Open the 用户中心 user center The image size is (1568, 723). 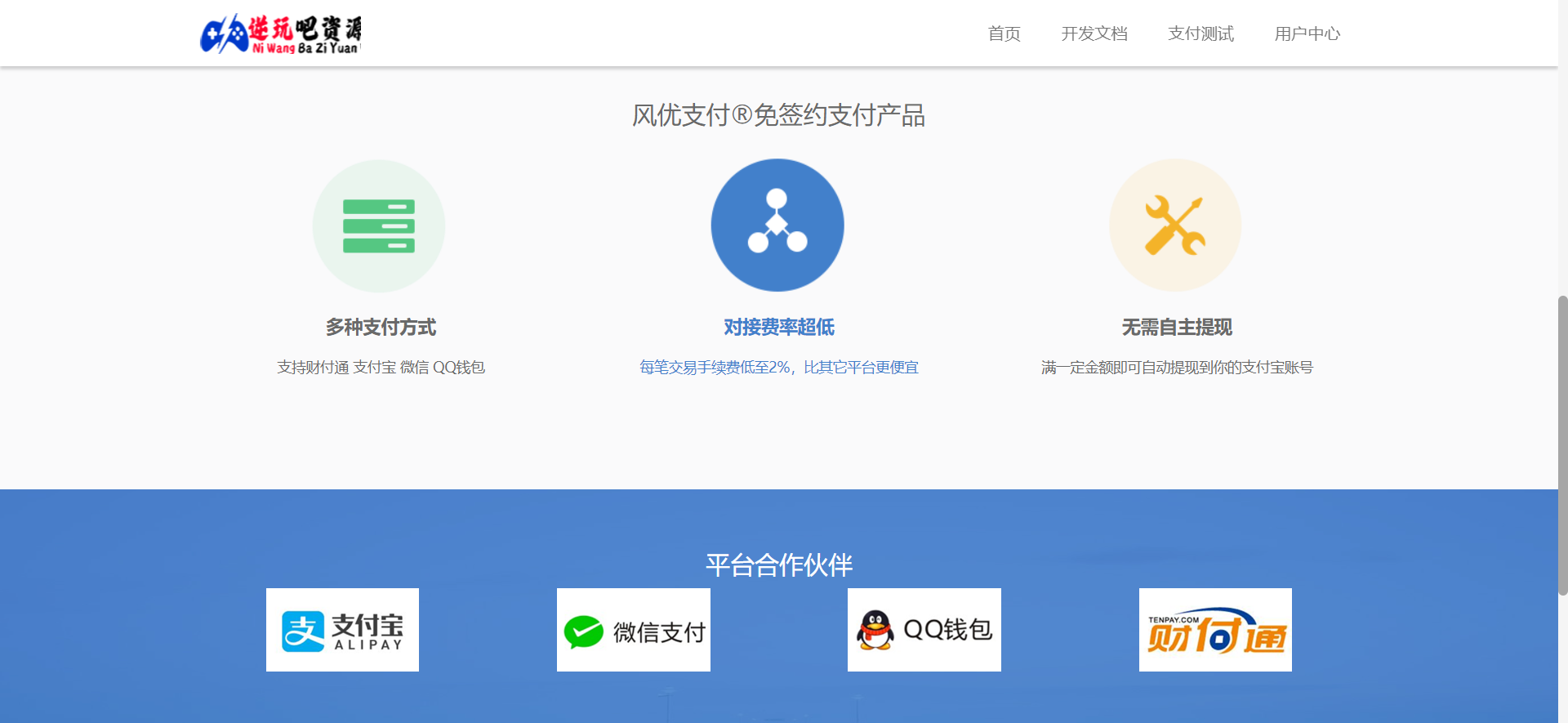coord(1307,33)
